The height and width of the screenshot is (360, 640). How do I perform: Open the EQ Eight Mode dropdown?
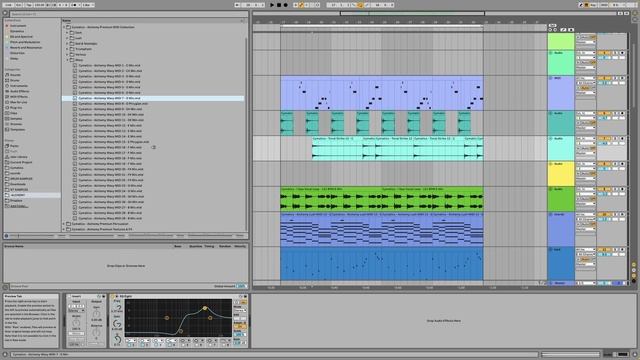coord(240,311)
